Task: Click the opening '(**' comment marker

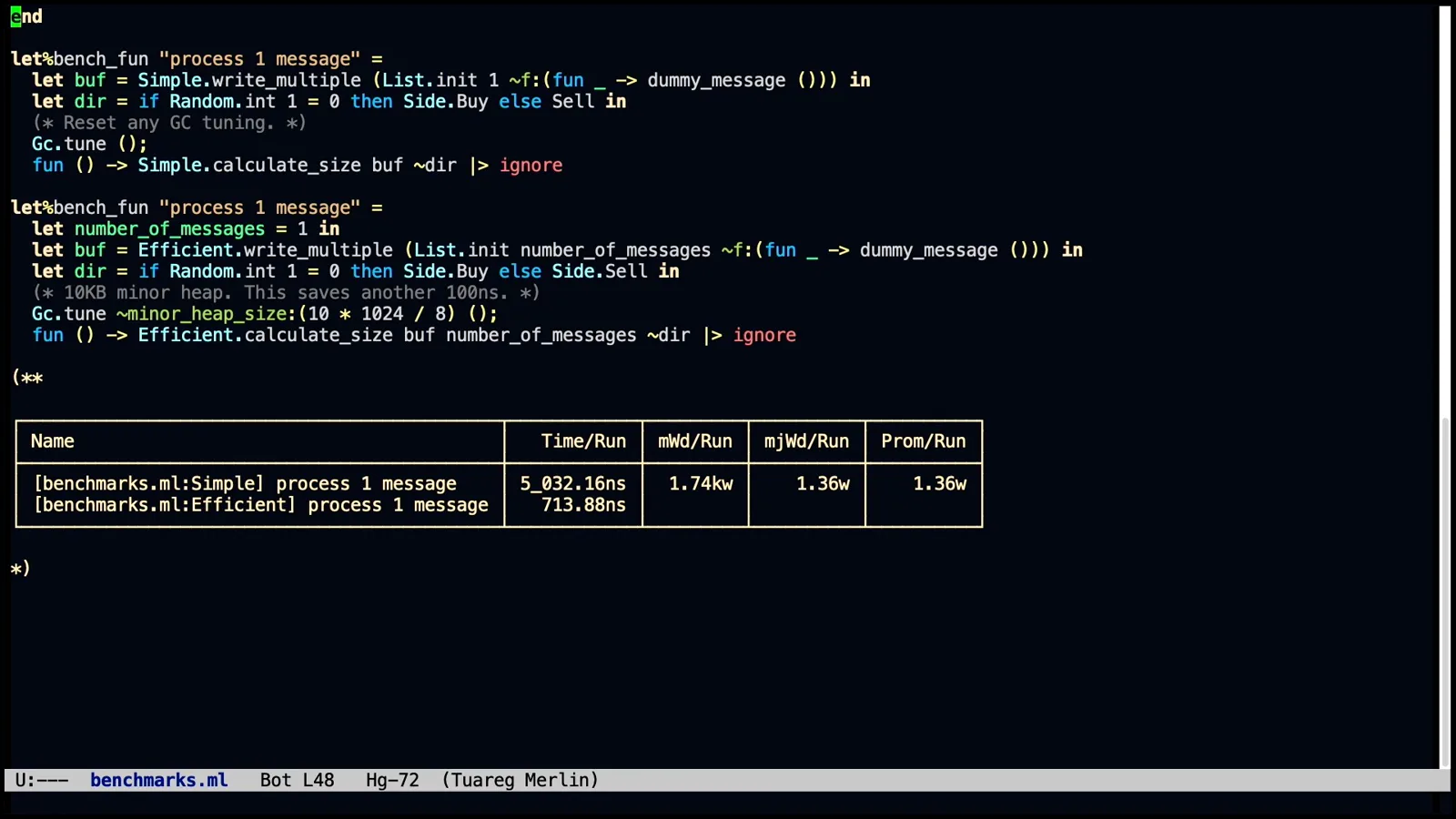Action: click(27, 378)
